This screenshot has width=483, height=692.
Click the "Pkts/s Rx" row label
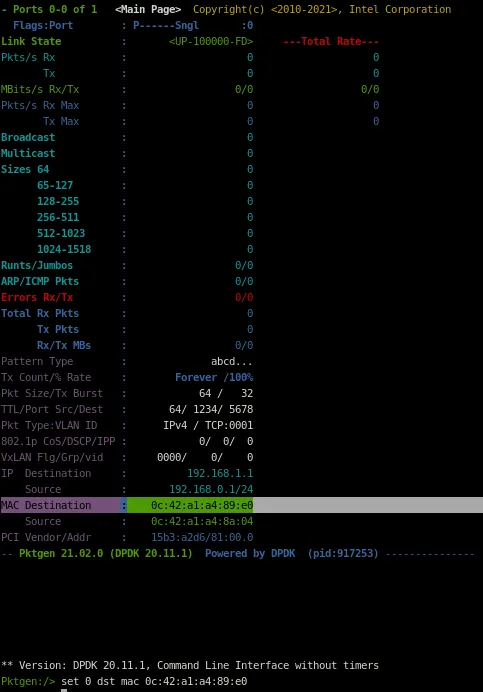point(28,57)
